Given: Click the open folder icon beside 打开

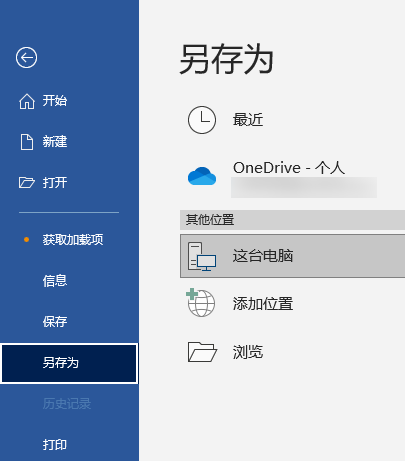Looking at the screenshot, I should [27, 183].
